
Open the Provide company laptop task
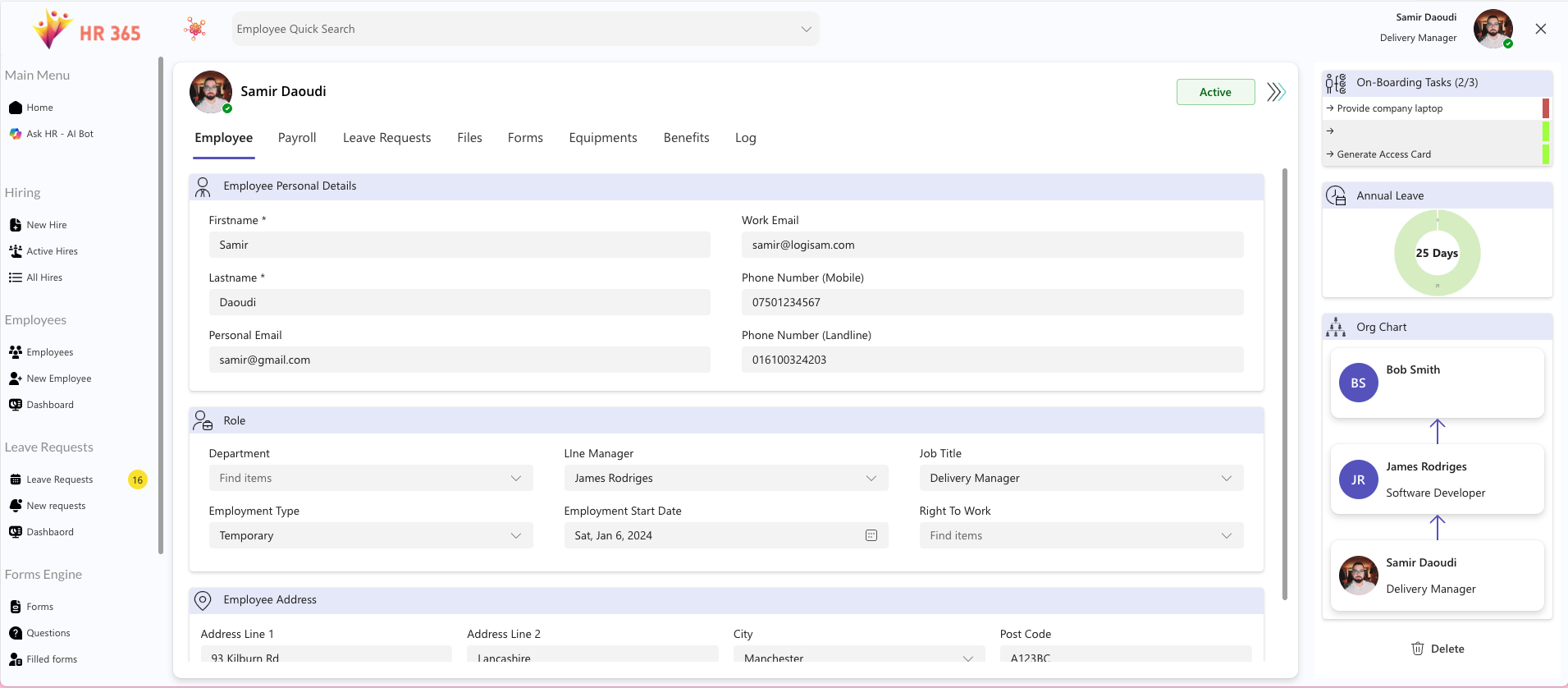point(1389,108)
